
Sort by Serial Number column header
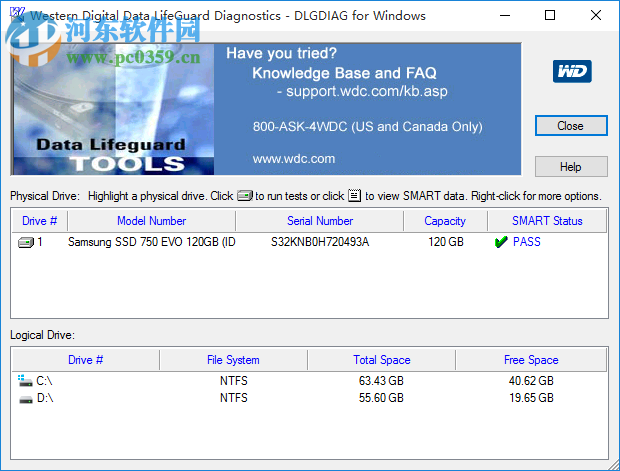[320, 221]
